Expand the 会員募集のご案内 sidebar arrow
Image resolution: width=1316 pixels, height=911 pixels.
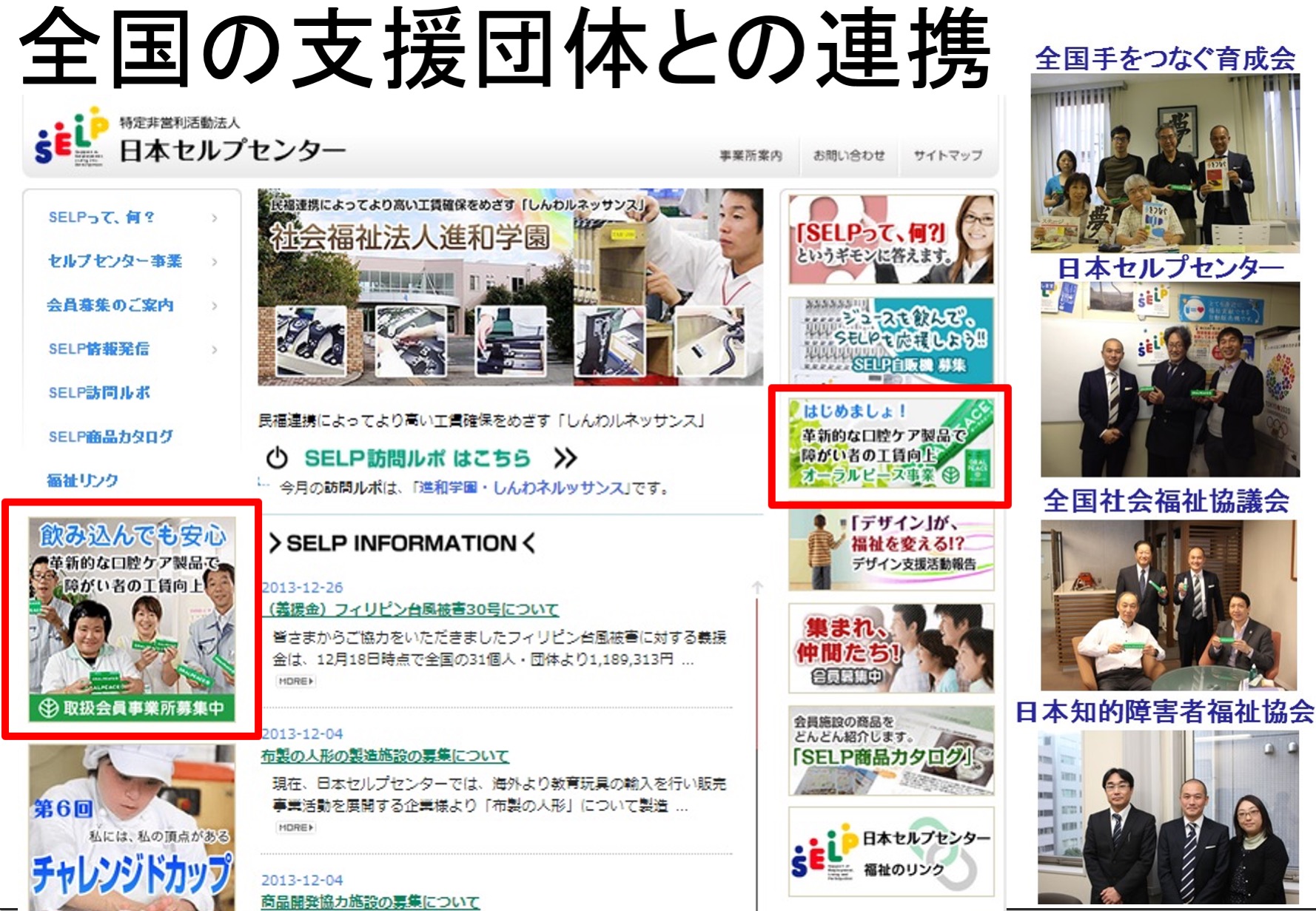214,305
